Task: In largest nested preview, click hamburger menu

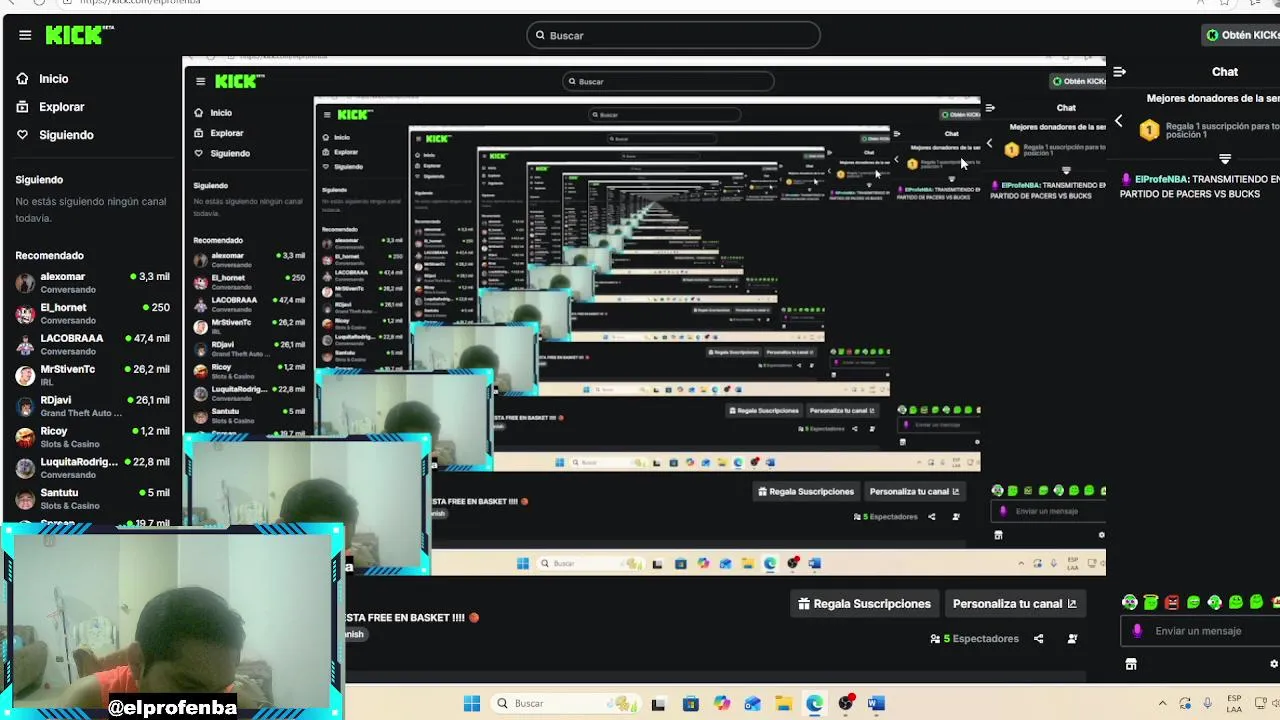Action: pos(201,82)
